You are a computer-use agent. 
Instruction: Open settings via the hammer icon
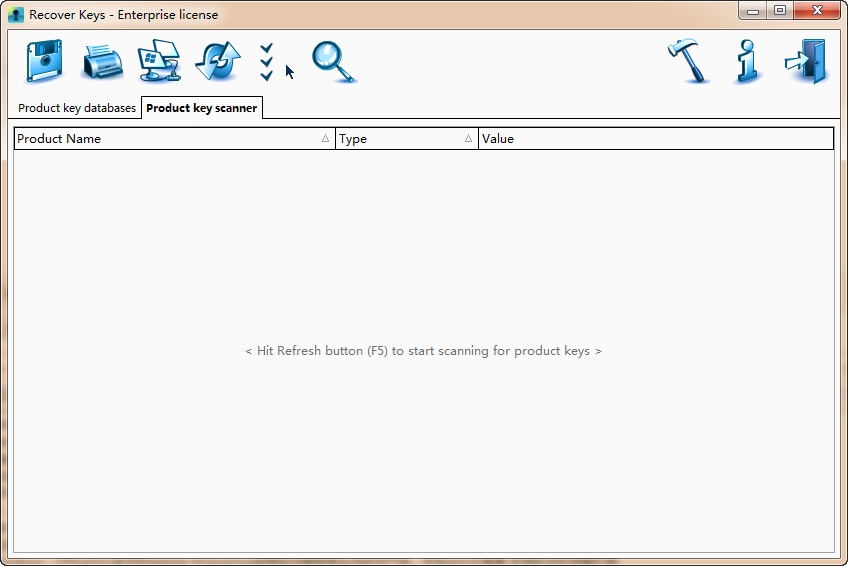(688, 61)
